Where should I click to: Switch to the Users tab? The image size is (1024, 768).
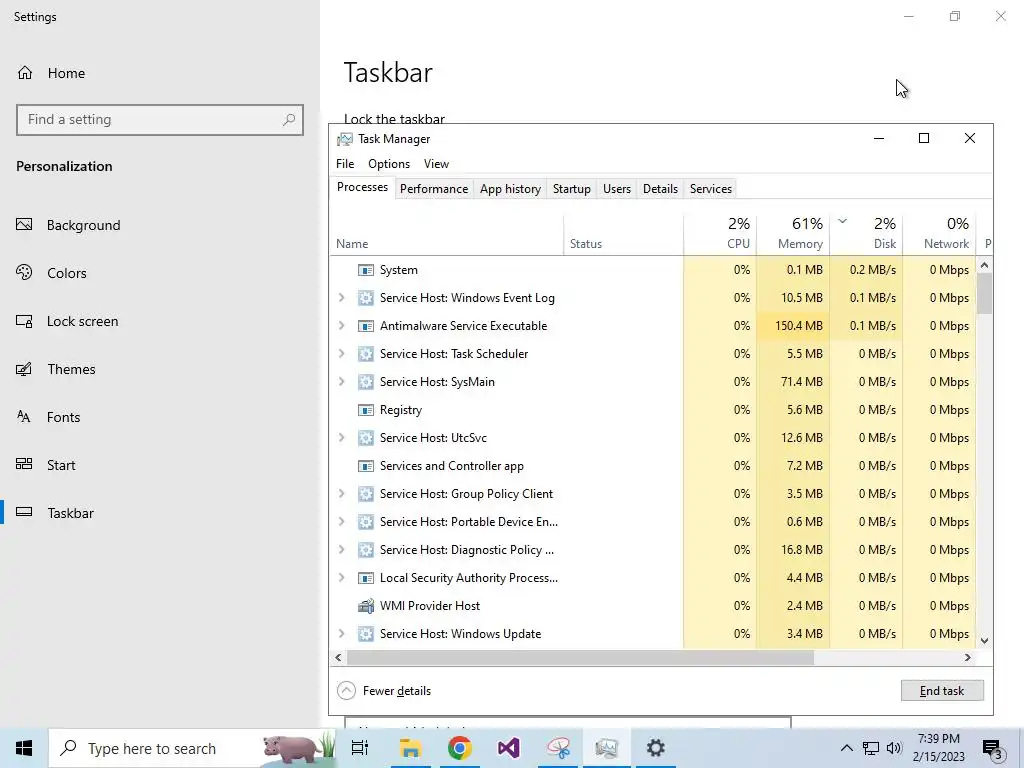[616, 189]
